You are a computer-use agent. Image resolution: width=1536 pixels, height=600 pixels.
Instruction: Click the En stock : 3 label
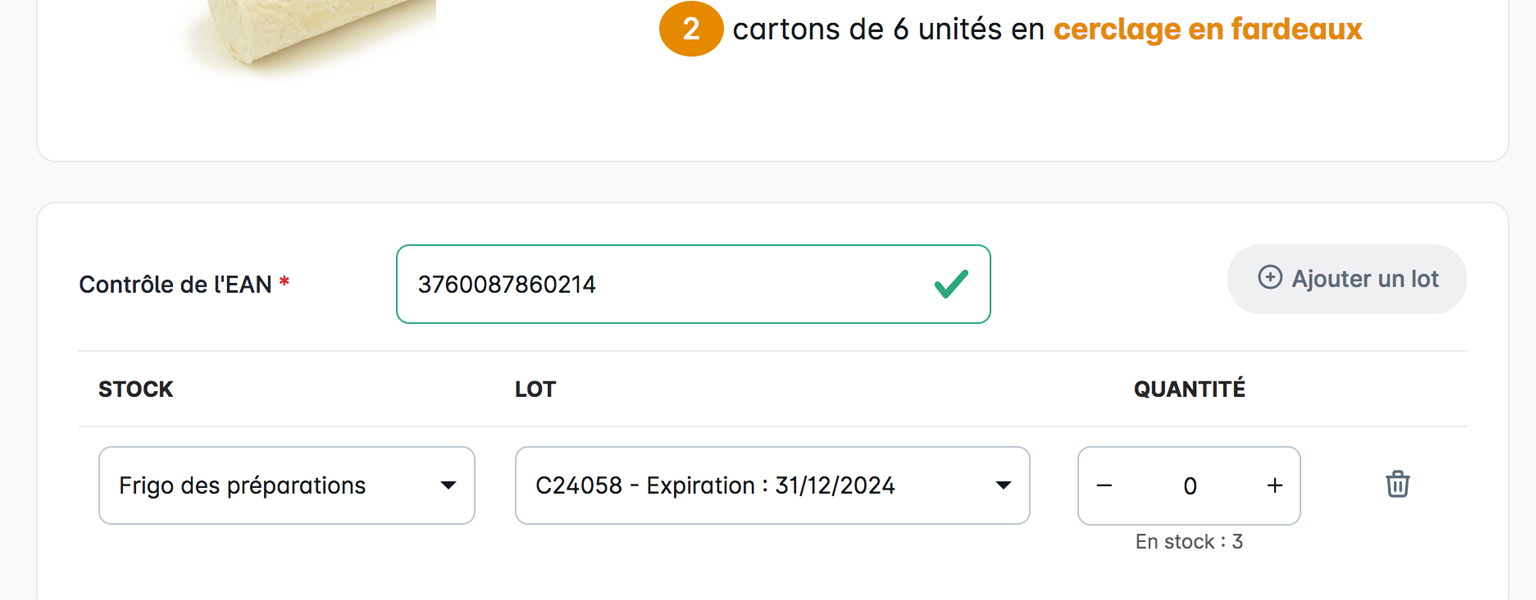pos(1189,542)
